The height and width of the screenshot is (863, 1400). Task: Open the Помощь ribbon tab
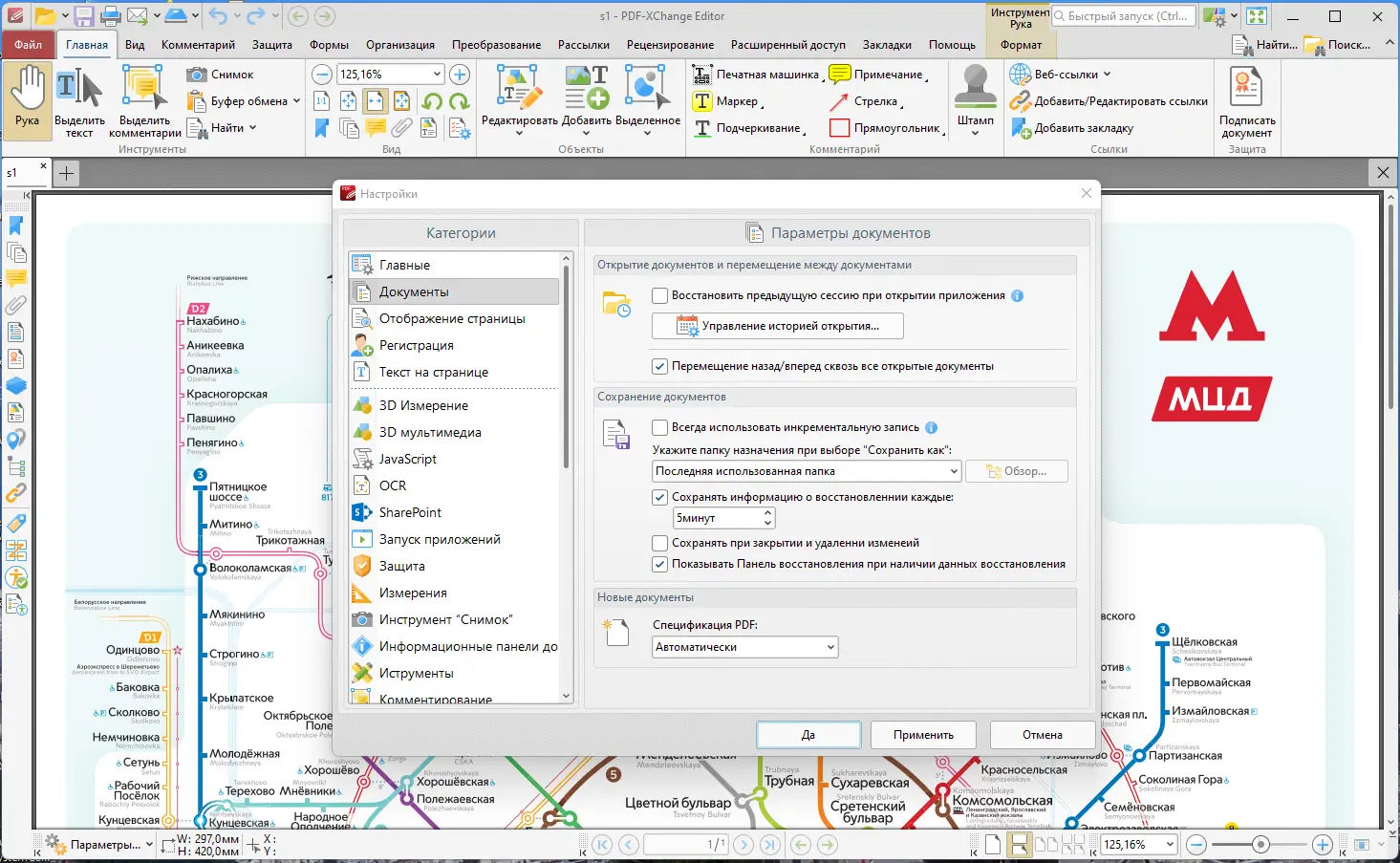(x=952, y=45)
